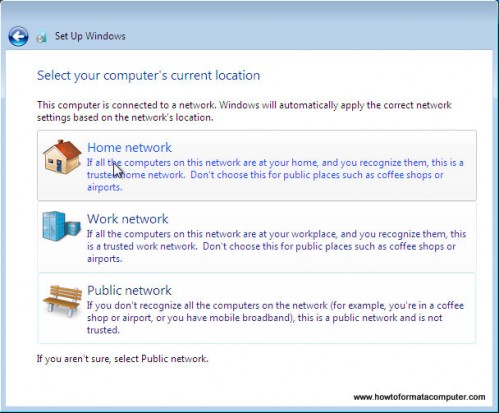Image resolution: width=499 pixels, height=413 pixels.
Task: Pick the Public network title link
Action: (x=129, y=290)
